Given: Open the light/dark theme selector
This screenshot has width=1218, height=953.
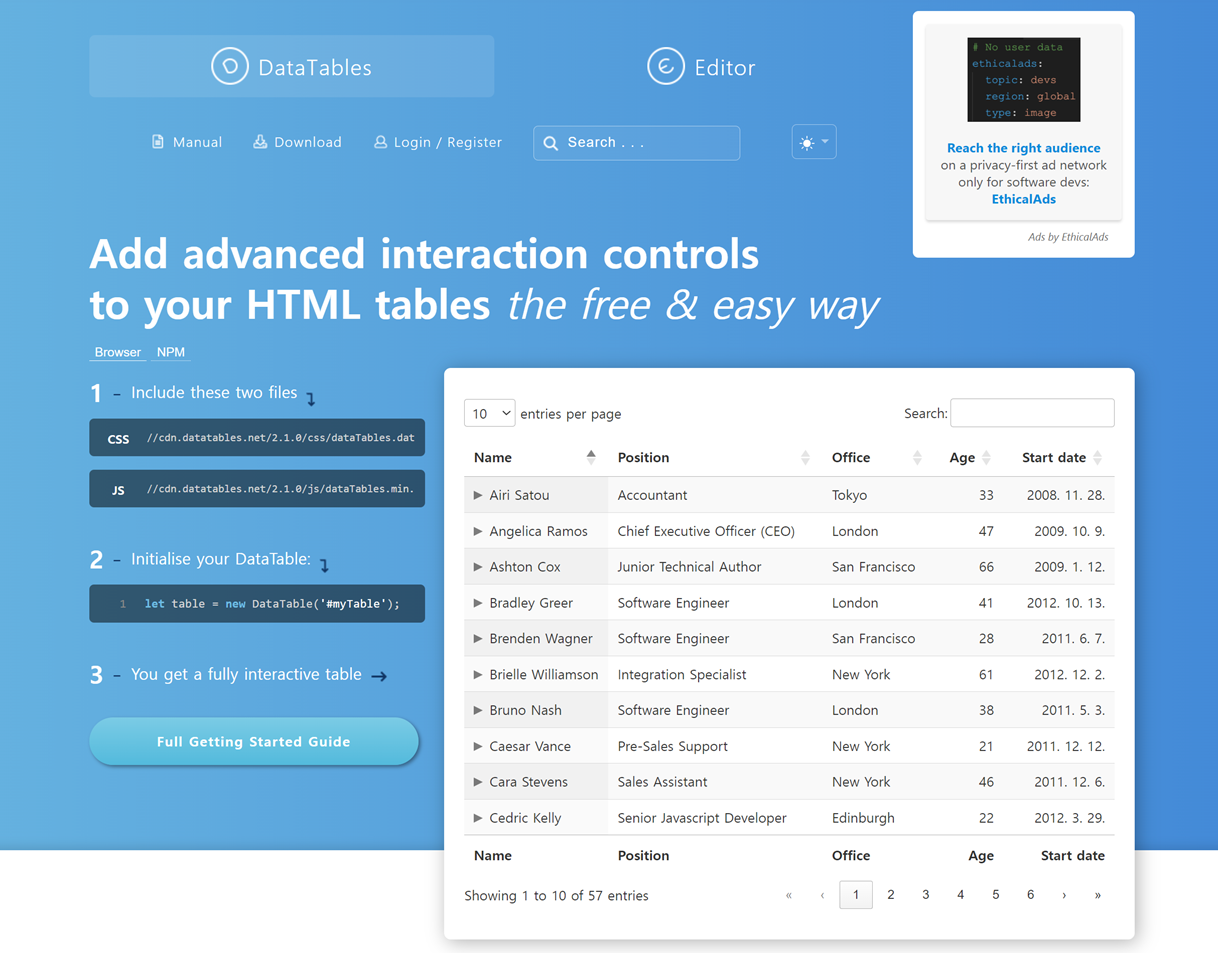Looking at the screenshot, I should pos(813,142).
